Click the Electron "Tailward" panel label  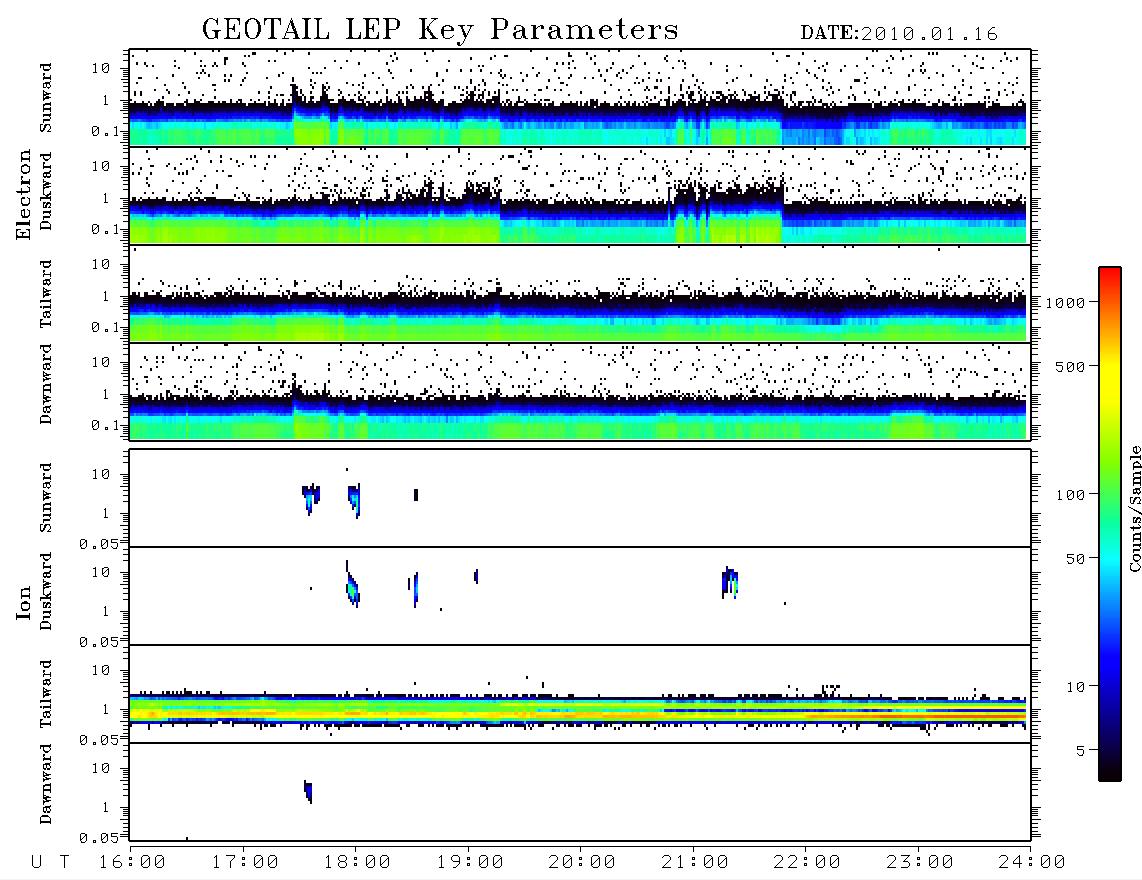46,293
